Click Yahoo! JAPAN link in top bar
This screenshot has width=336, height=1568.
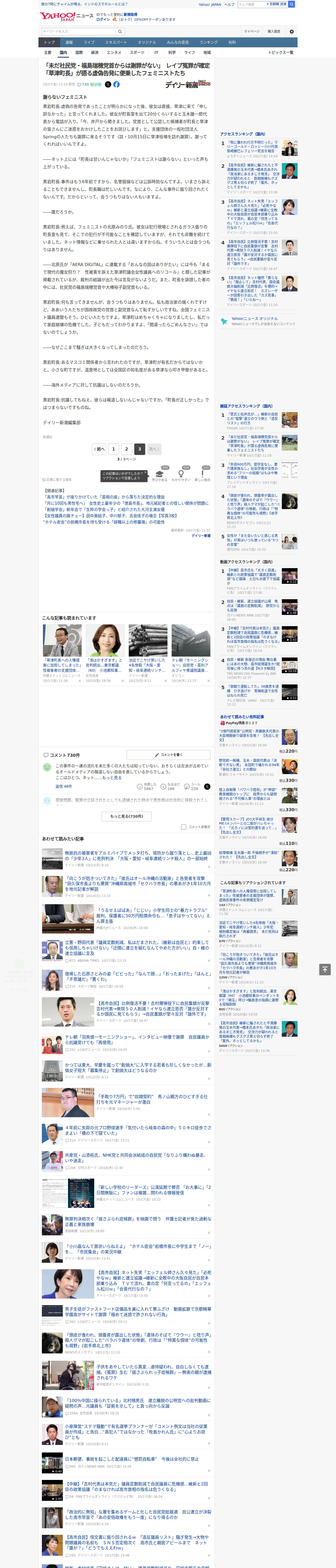(x=210, y=4)
